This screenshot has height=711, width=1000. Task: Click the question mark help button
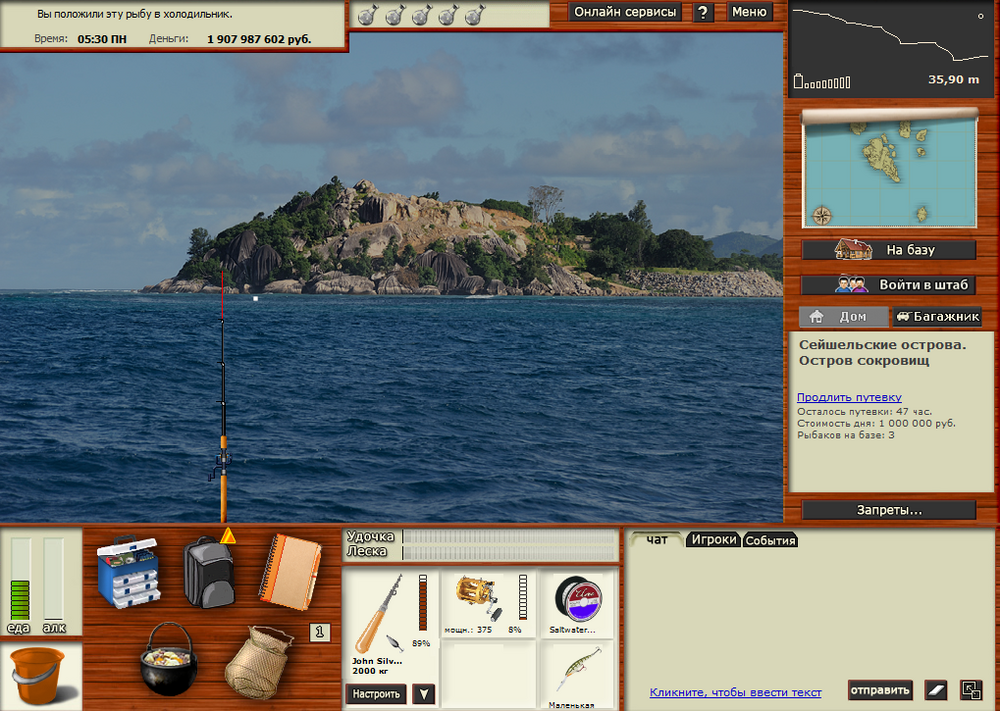pyautogui.click(x=704, y=12)
